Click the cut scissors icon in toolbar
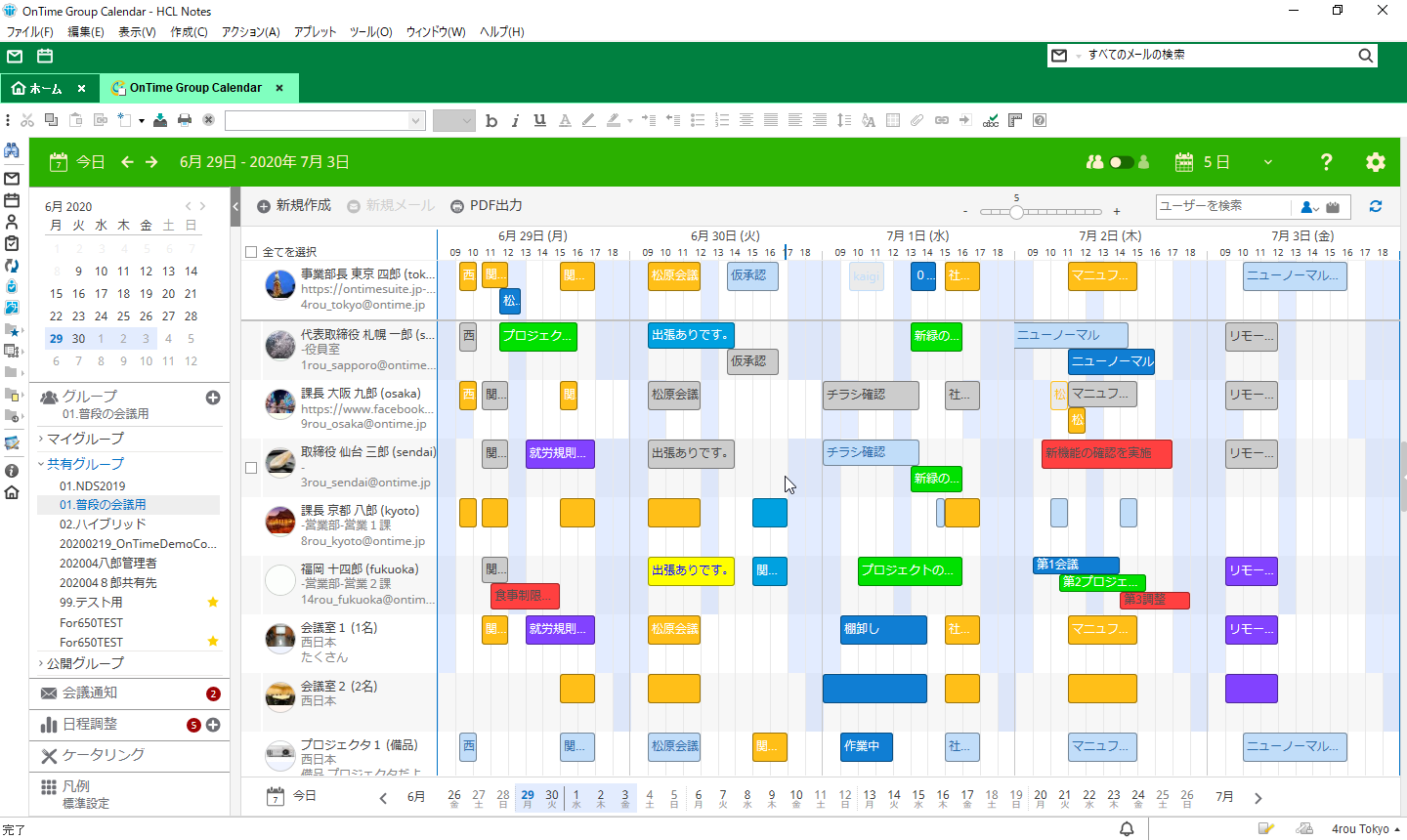 click(x=27, y=120)
